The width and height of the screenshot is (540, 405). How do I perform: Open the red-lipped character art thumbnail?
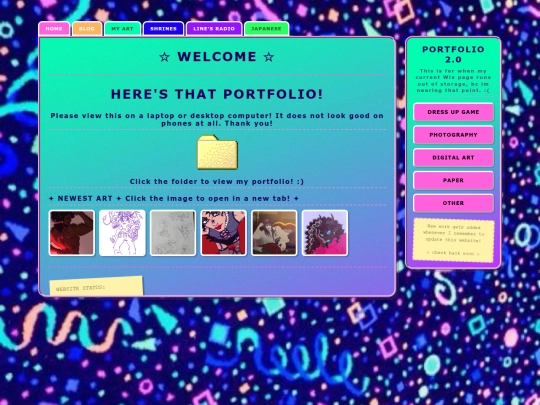[x=224, y=233]
